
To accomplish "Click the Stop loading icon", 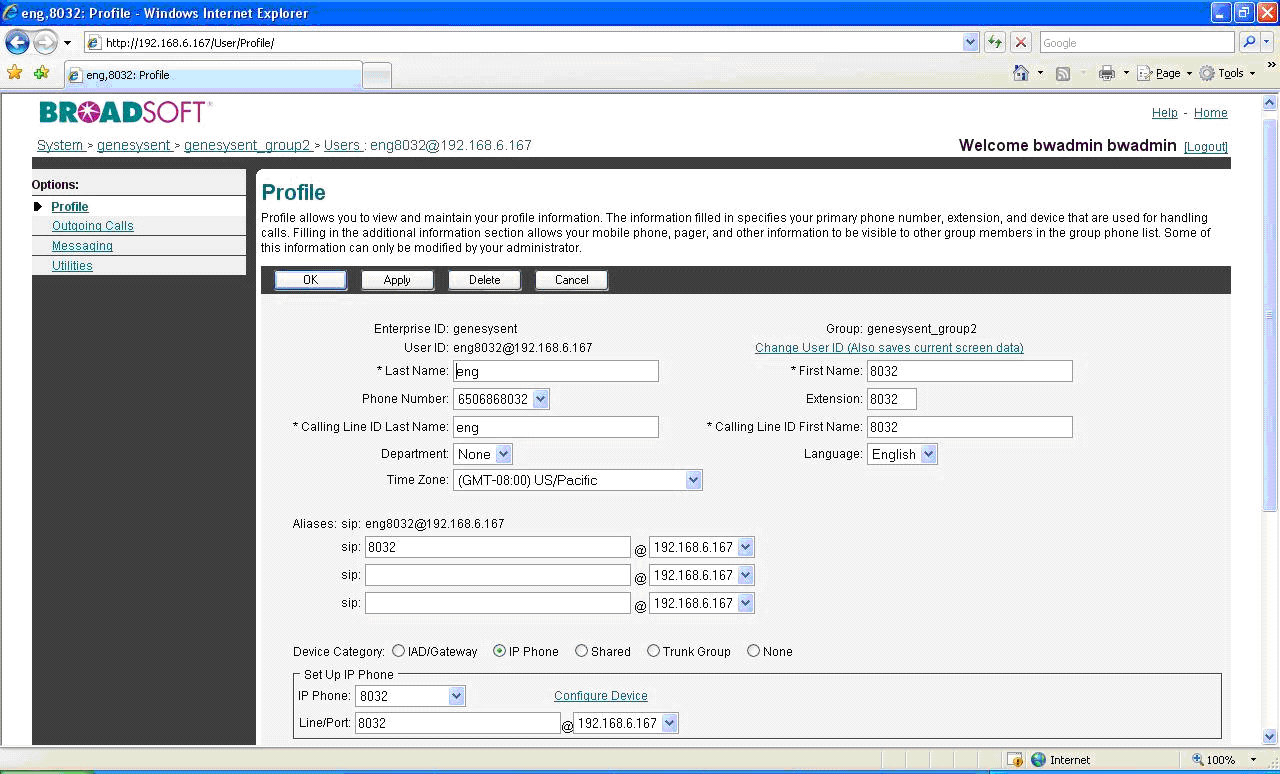I will point(1020,42).
